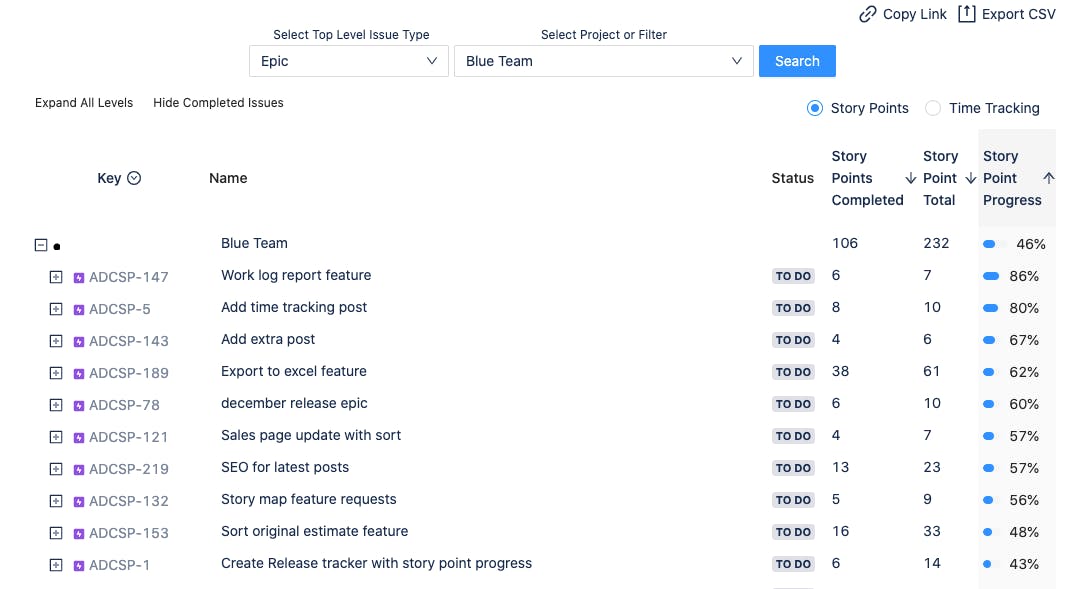Click the TO DO badge for ADCSP-1
This screenshot has width=1070, height=589.
[793, 564]
